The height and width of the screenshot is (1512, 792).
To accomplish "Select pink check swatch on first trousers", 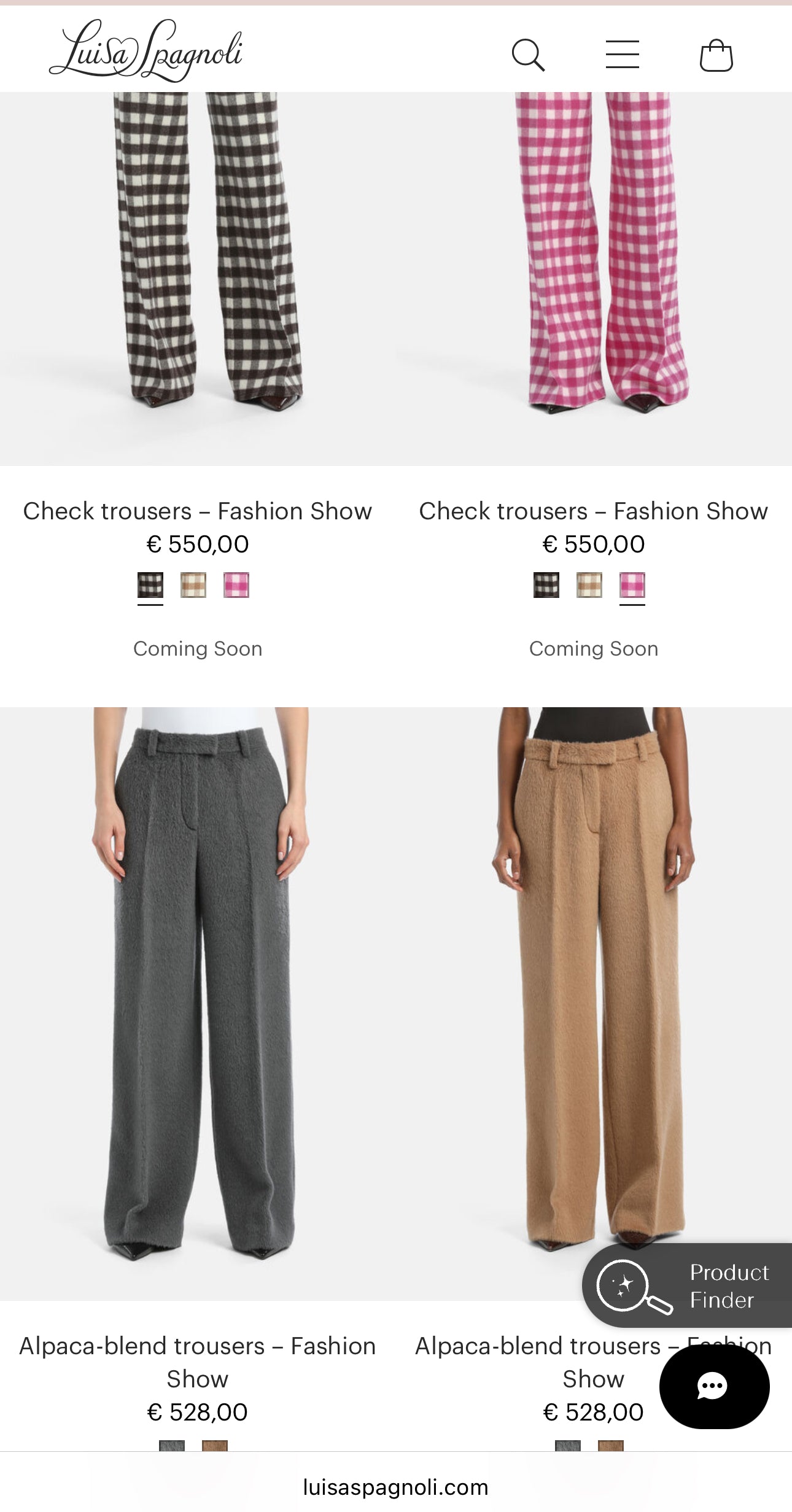I will (x=236, y=585).
